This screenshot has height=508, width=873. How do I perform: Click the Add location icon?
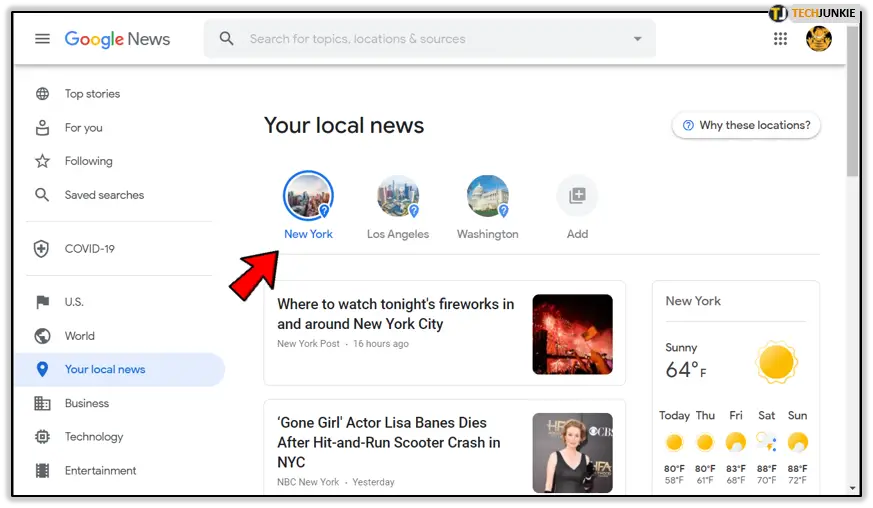[x=577, y=196]
